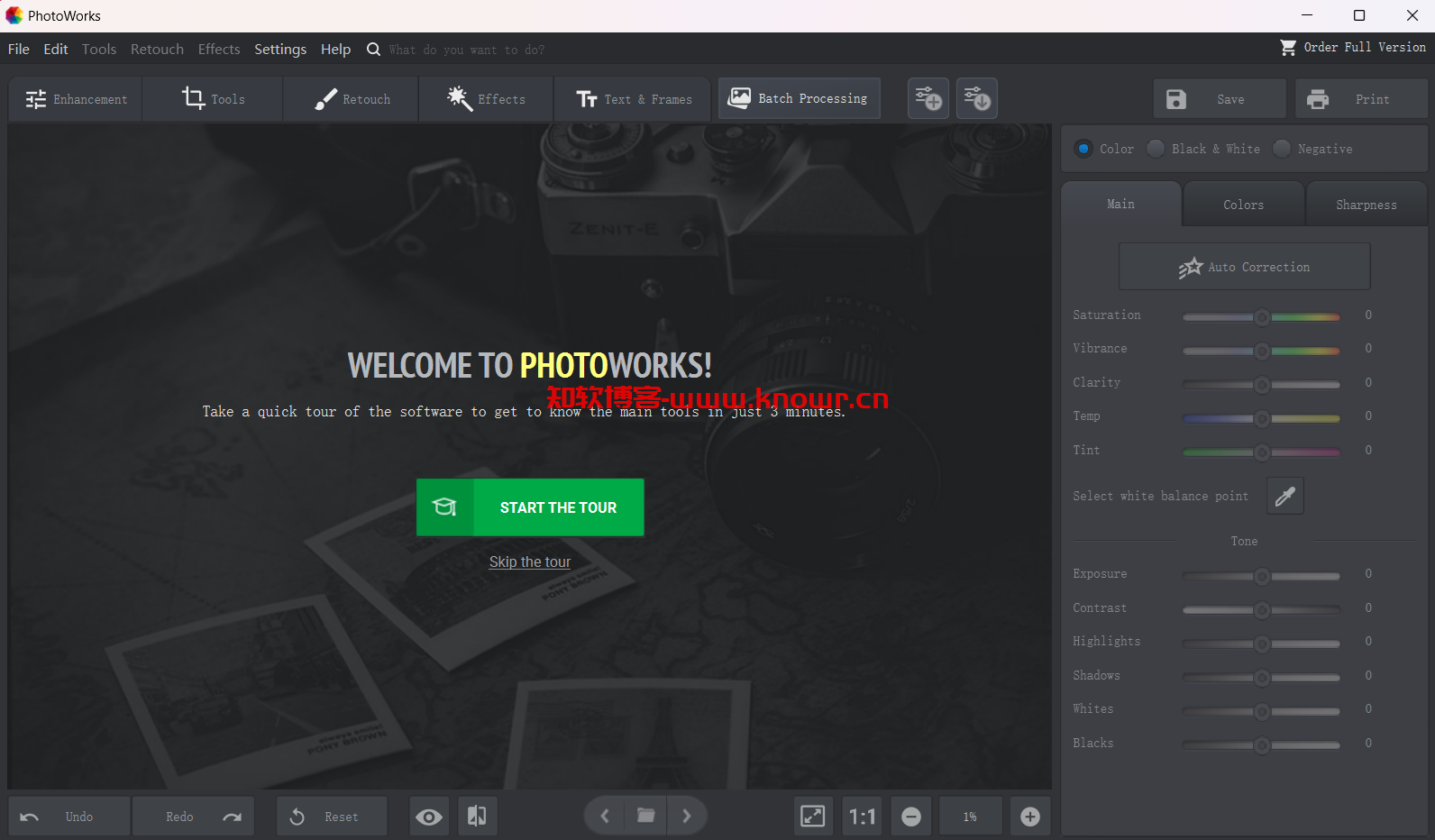Click the zoom in plus icon
This screenshot has height=840, width=1435.
pyautogui.click(x=1030, y=817)
